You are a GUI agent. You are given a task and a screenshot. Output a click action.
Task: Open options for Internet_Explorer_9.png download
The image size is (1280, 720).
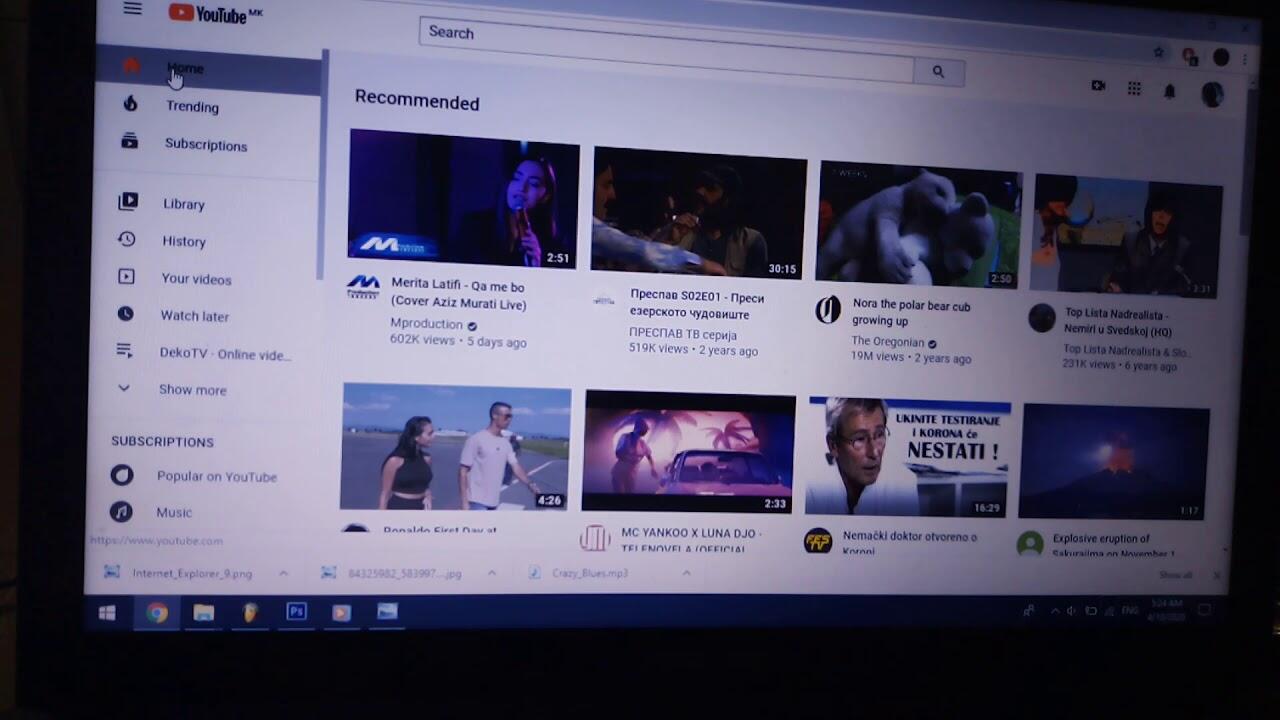click(x=284, y=573)
